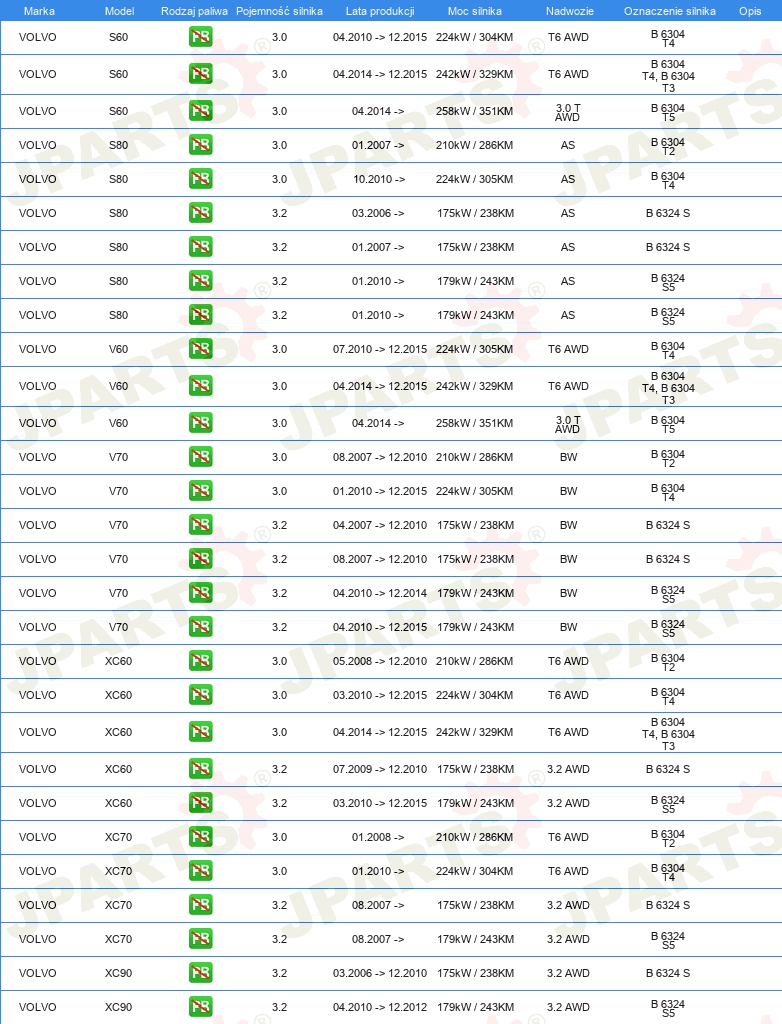Viewport: 782px width, 1024px height.
Task: Select the production date '05.2008 -> 12.2010'
Action: [x=380, y=661]
